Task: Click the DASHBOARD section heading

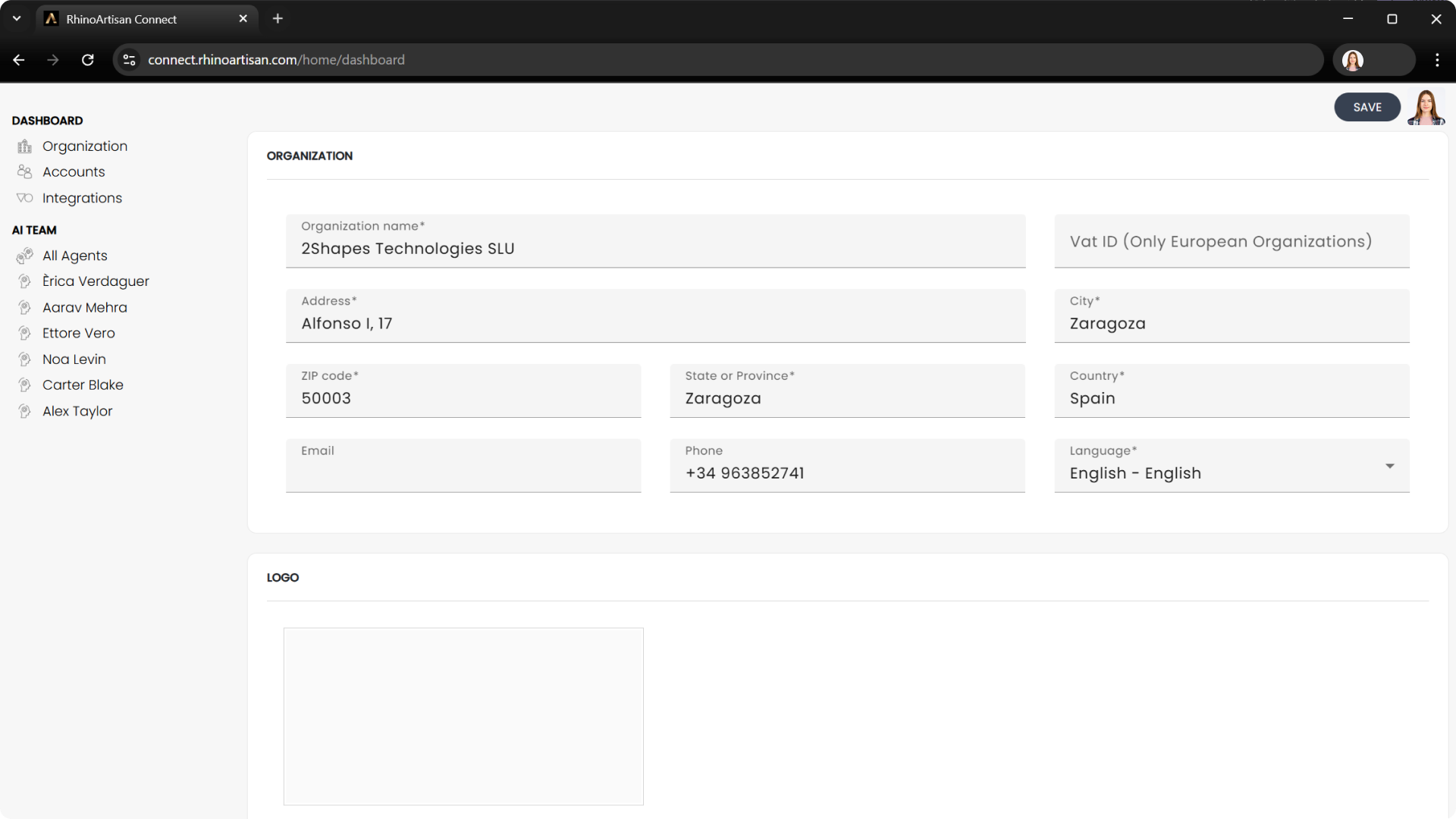Action: coord(47,121)
